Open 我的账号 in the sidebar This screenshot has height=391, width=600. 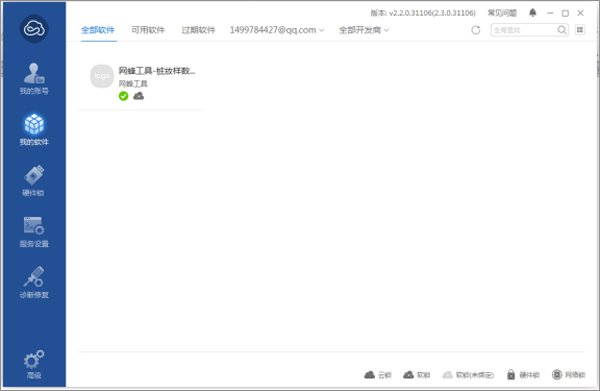[x=34, y=78]
